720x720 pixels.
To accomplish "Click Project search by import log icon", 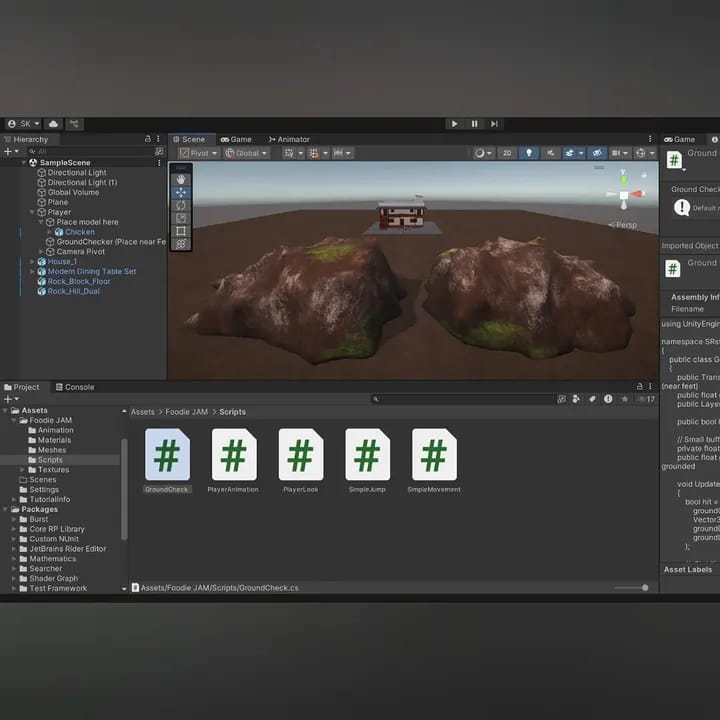I will click(608, 399).
